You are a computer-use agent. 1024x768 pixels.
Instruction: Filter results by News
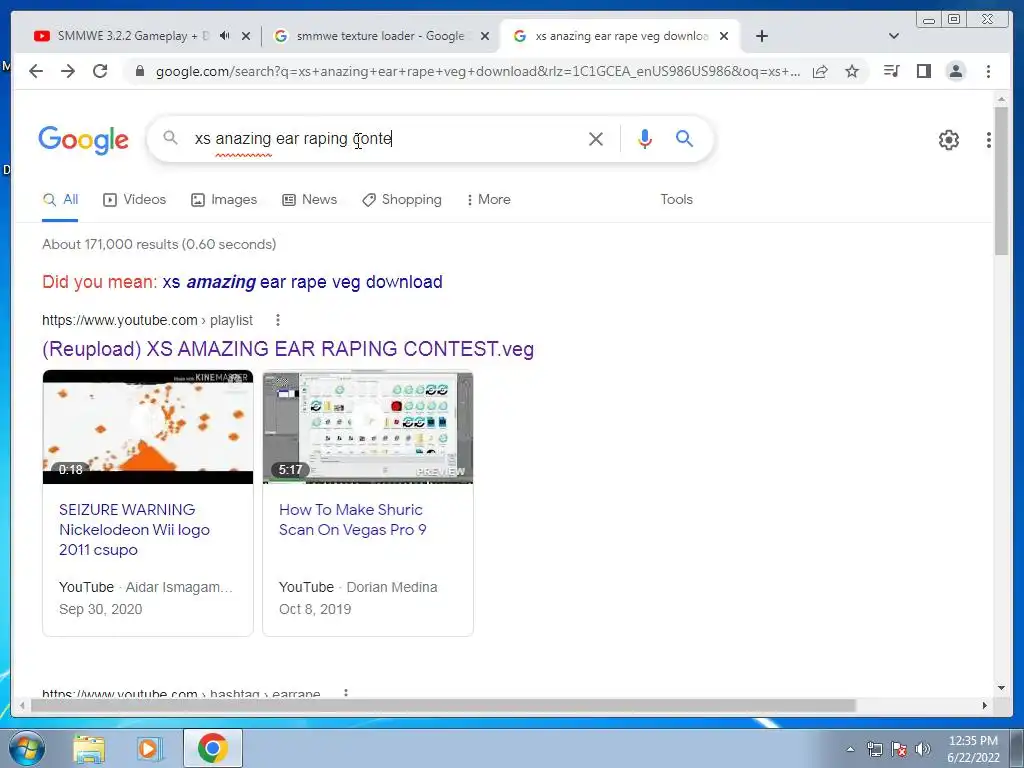coord(310,200)
